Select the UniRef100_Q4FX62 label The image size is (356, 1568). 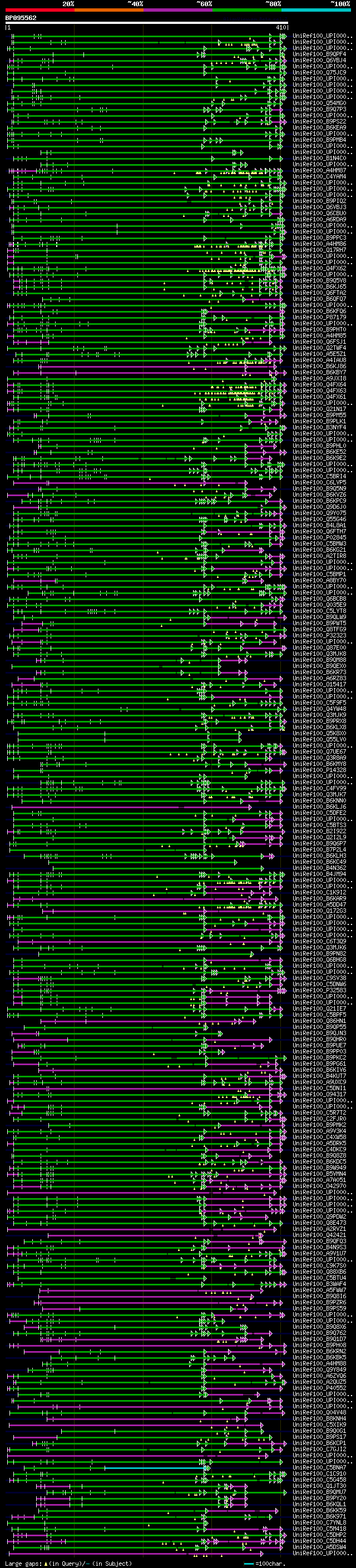319,269
